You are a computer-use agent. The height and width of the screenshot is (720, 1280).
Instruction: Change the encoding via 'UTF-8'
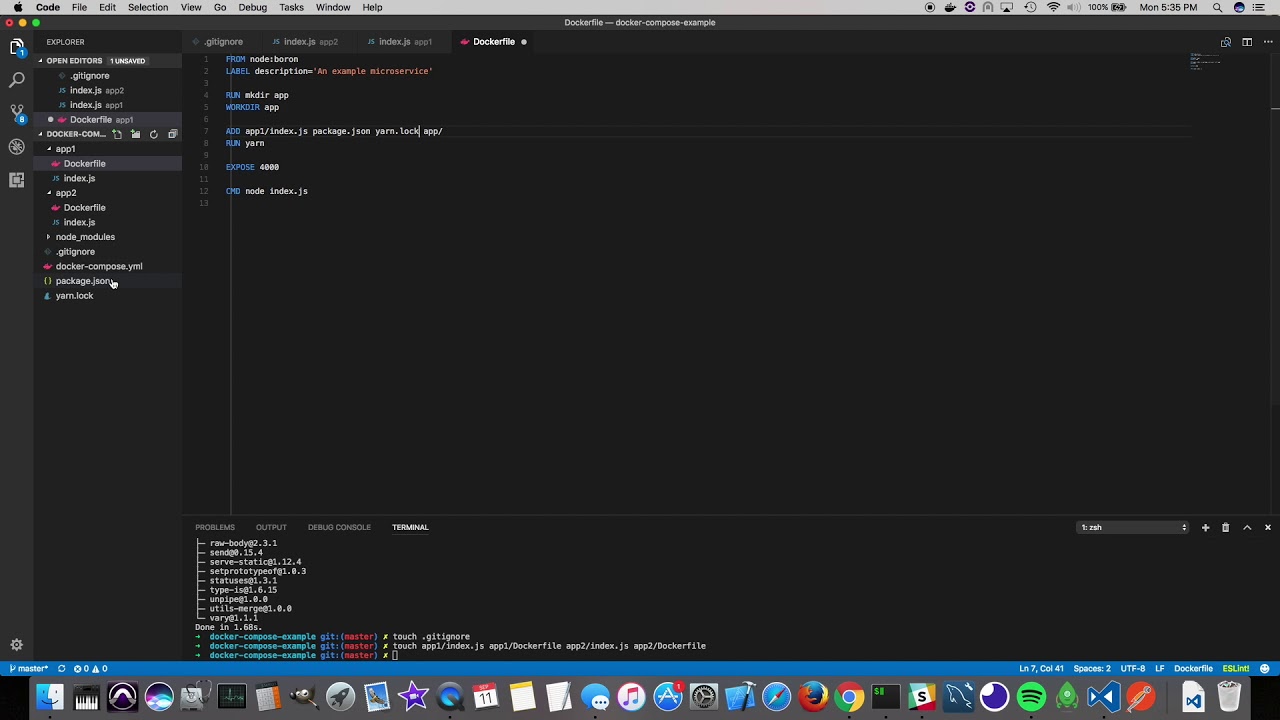click(1133, 668)
